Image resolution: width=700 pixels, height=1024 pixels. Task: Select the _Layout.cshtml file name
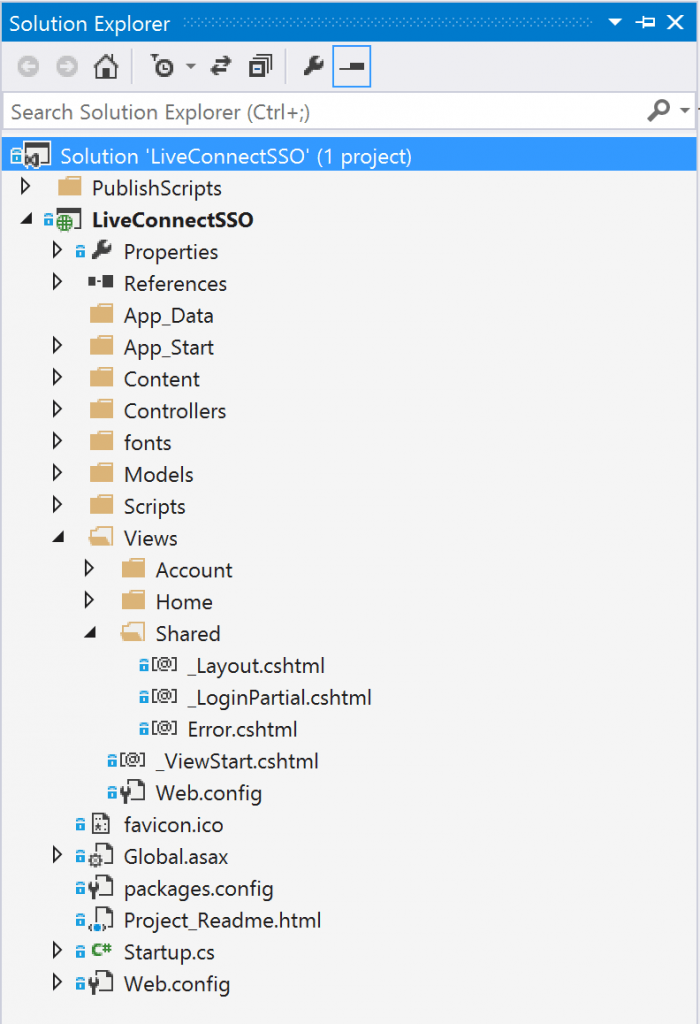256,665
